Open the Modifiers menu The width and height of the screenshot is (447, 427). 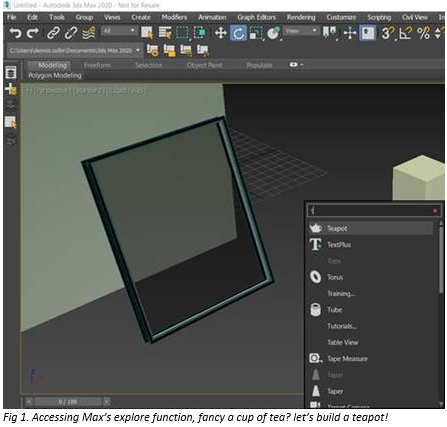click(174, 17)
